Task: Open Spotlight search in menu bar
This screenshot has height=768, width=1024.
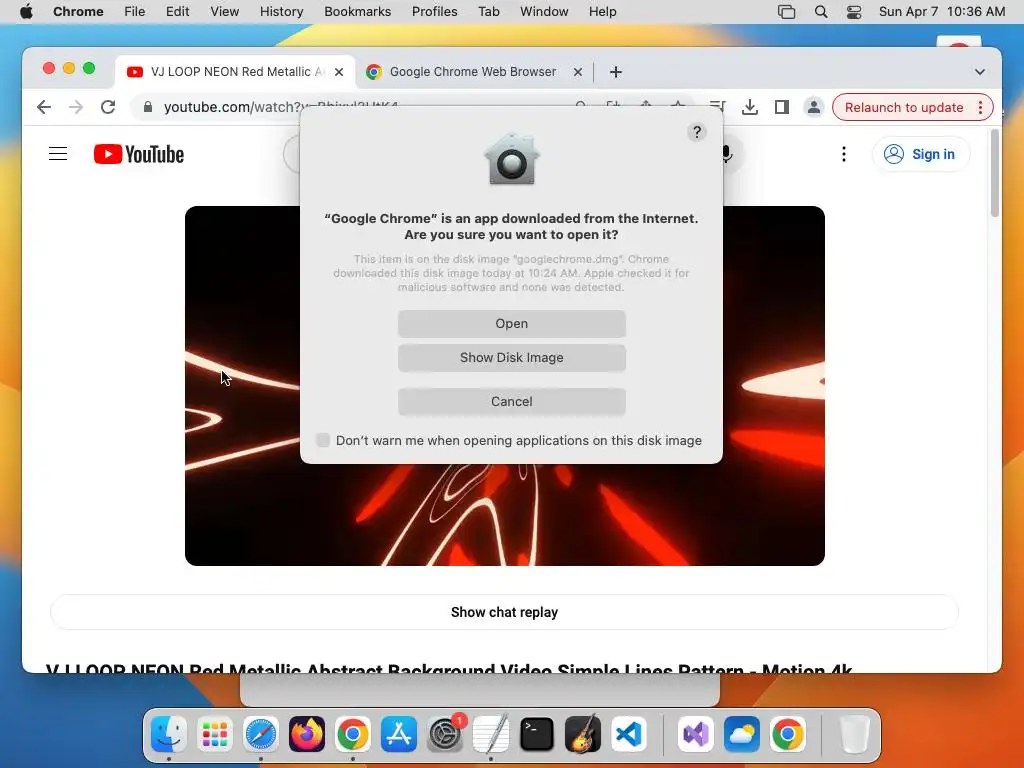Action: 821,12
